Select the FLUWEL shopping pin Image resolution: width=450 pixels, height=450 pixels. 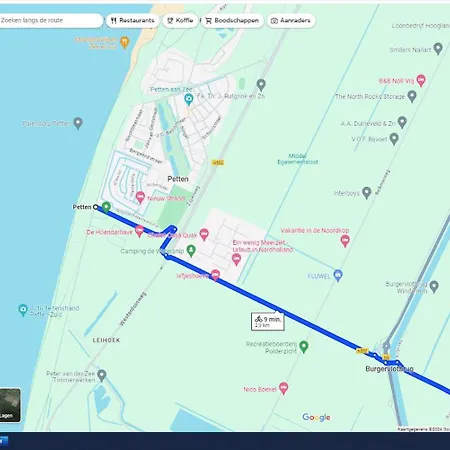click(x=338, y=276)
